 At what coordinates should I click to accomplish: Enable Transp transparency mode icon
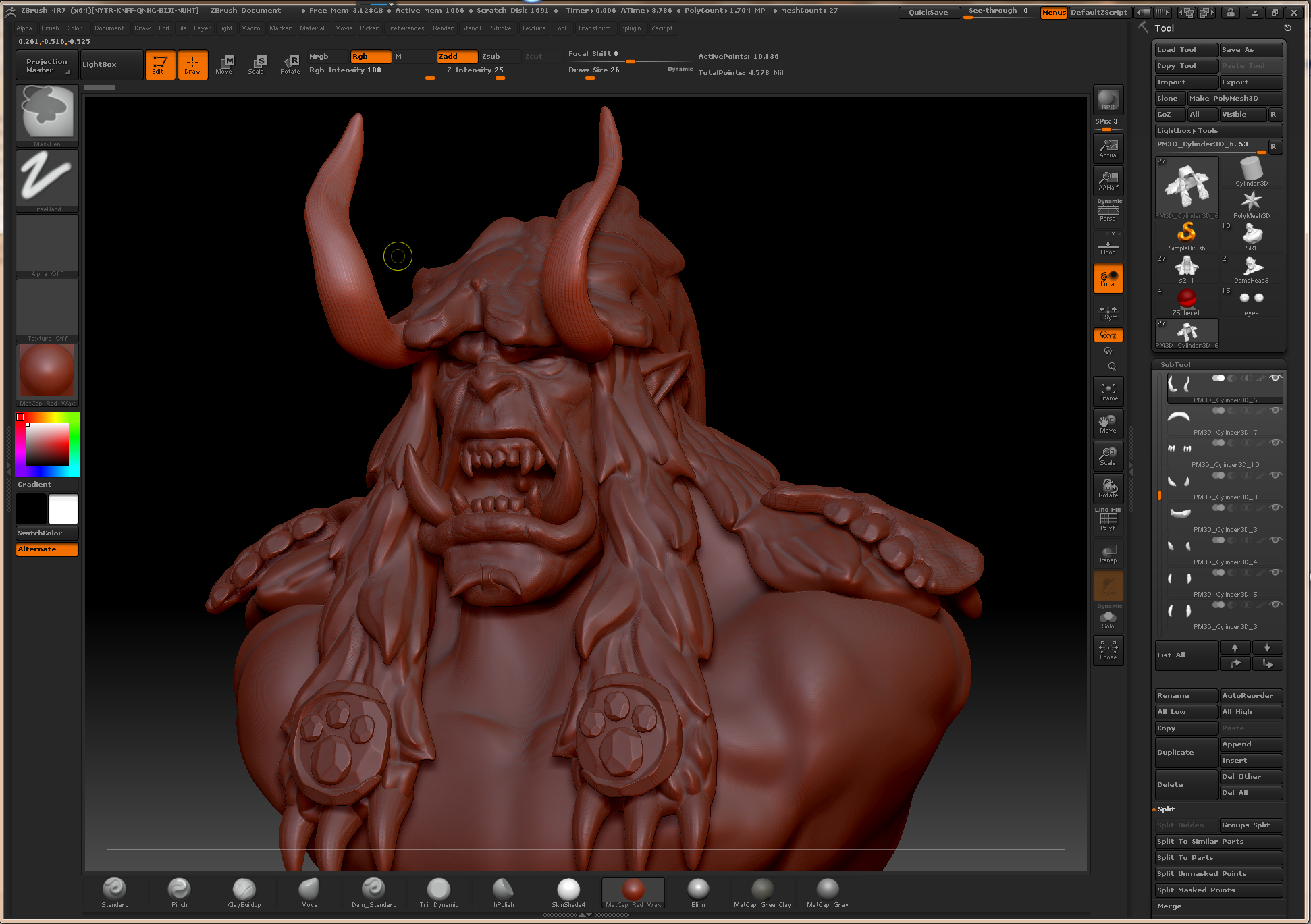coord(1108,553)
